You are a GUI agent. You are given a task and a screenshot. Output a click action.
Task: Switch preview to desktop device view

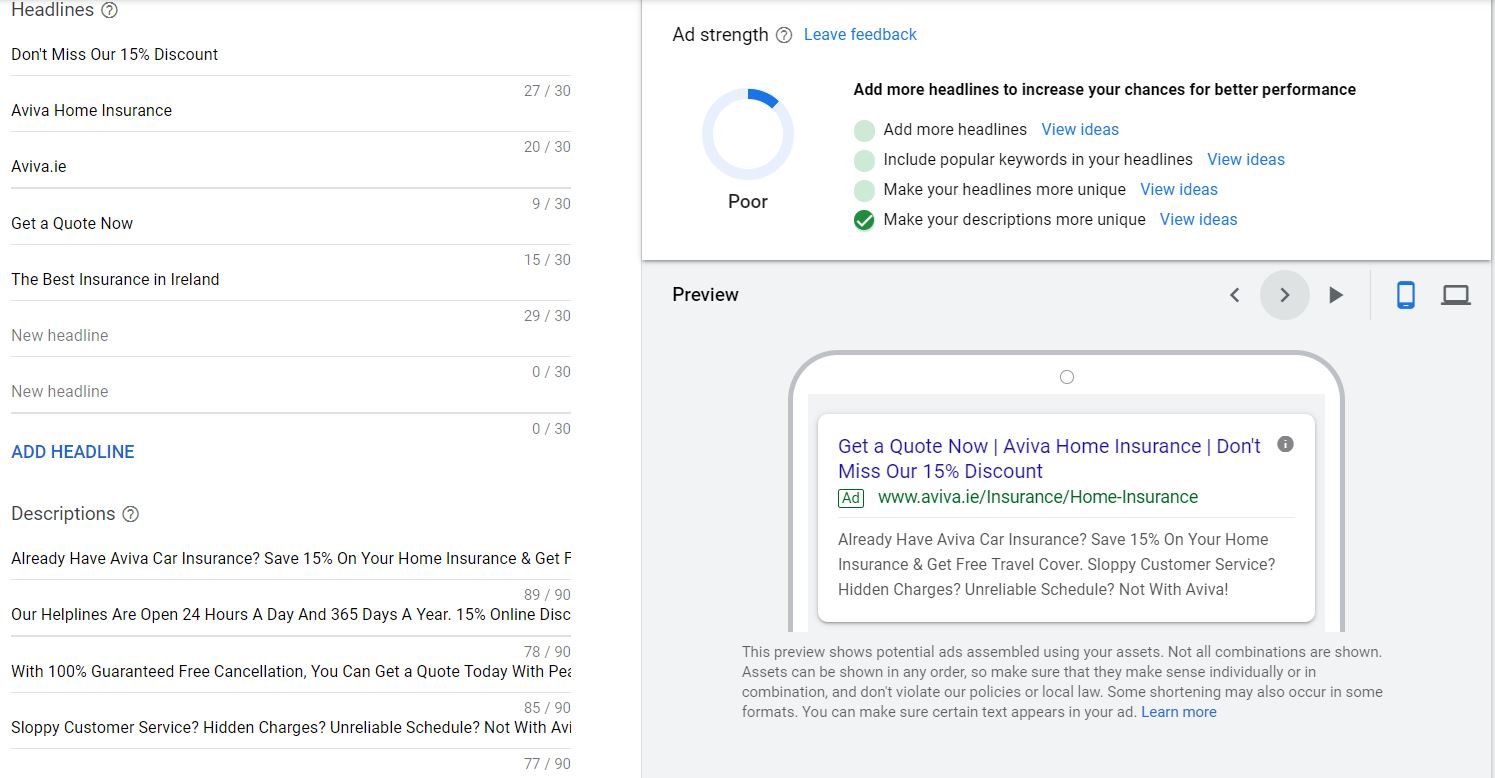(1455, 294)
